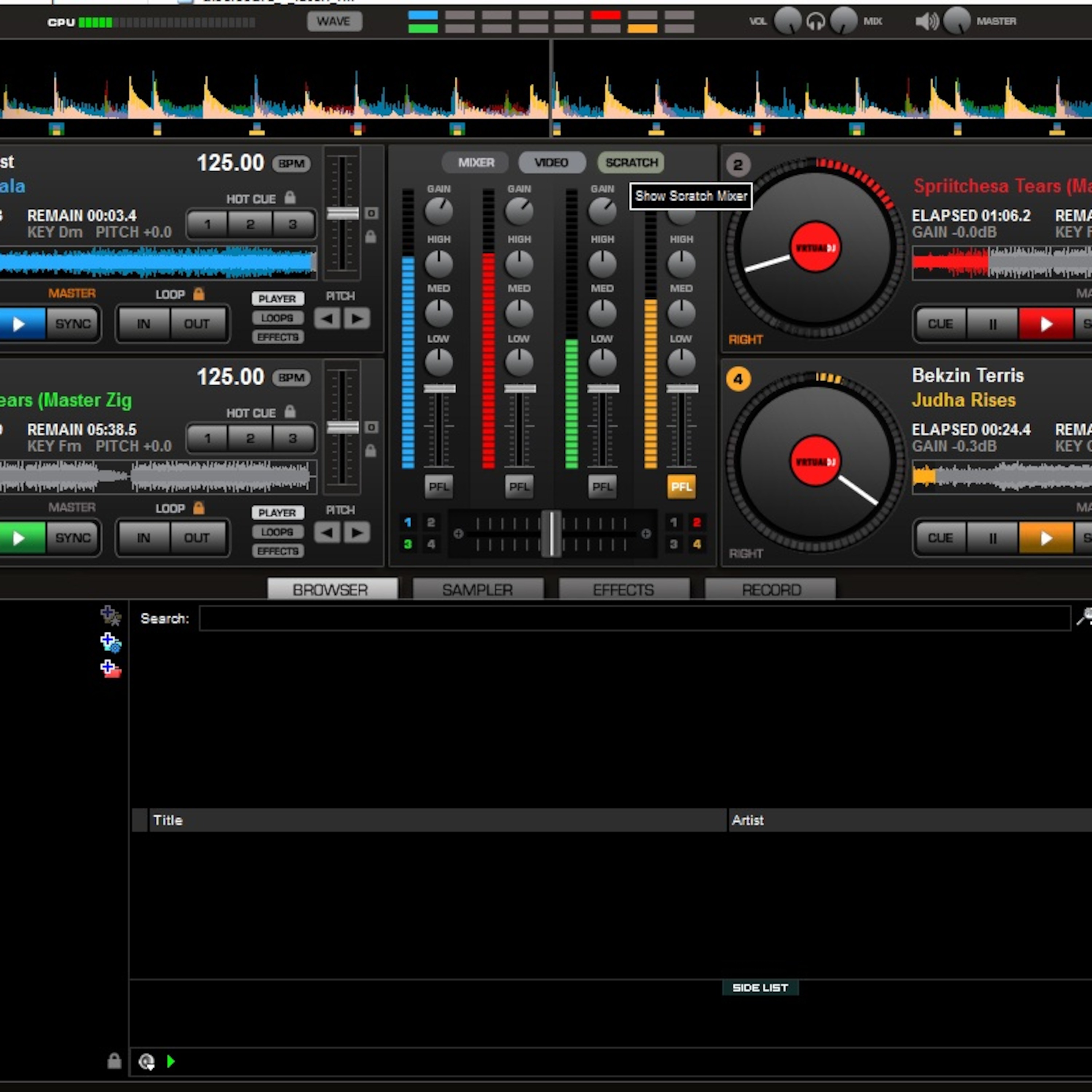Pause the red deck 2
The image size is (1092, 1092).
tap(993, 324)
